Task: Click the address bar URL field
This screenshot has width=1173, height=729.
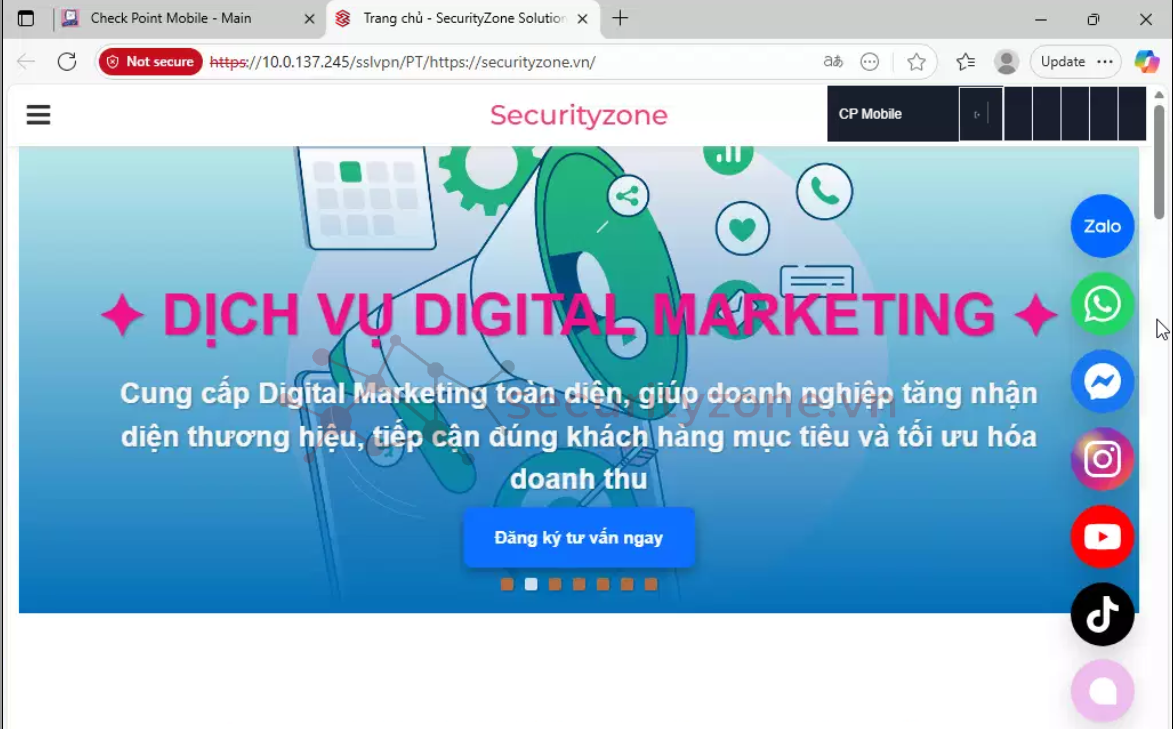Action: pos(500,62)
